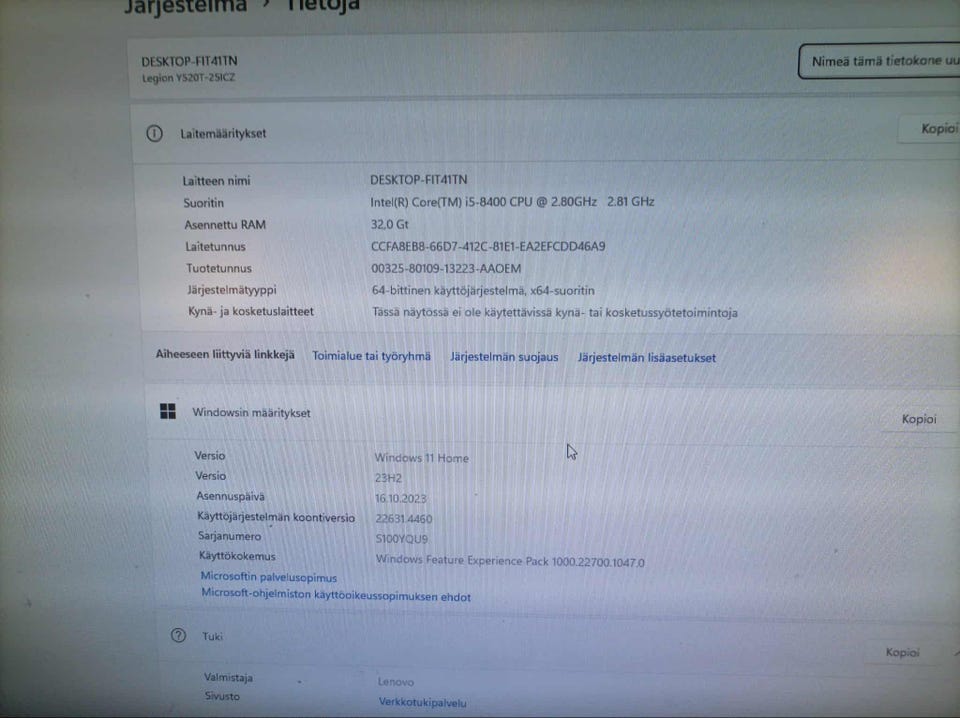Image resolution: width=960 pixels, height=718 pixels.
Task: Copy Windows specifications with Kopioi button
Action: coord(919,419)
